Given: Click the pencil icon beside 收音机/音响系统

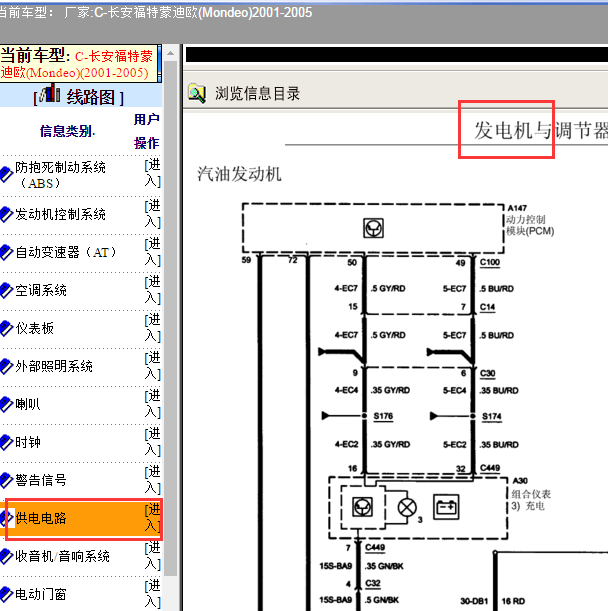Looking at the screenshot, I should pos(6,556).
